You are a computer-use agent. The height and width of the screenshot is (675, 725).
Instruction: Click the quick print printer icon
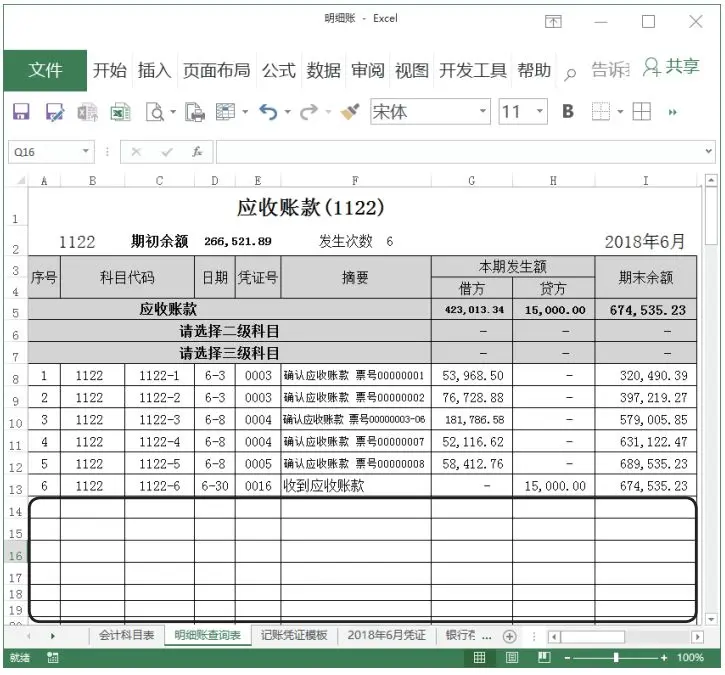pos(195,112)
